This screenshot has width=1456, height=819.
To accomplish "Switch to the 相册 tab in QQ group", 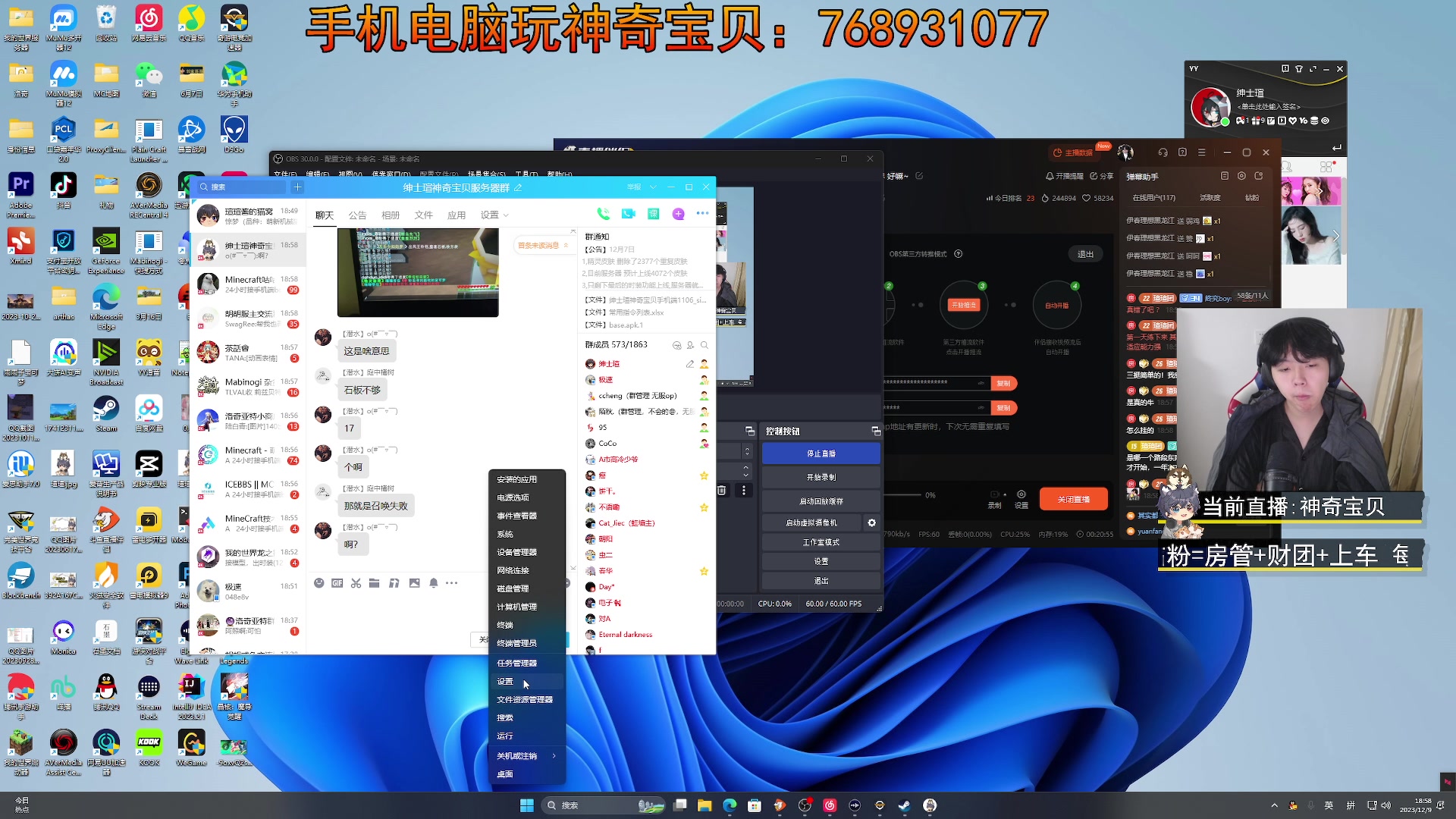I will pyautogui.click(x=391, y=215).
